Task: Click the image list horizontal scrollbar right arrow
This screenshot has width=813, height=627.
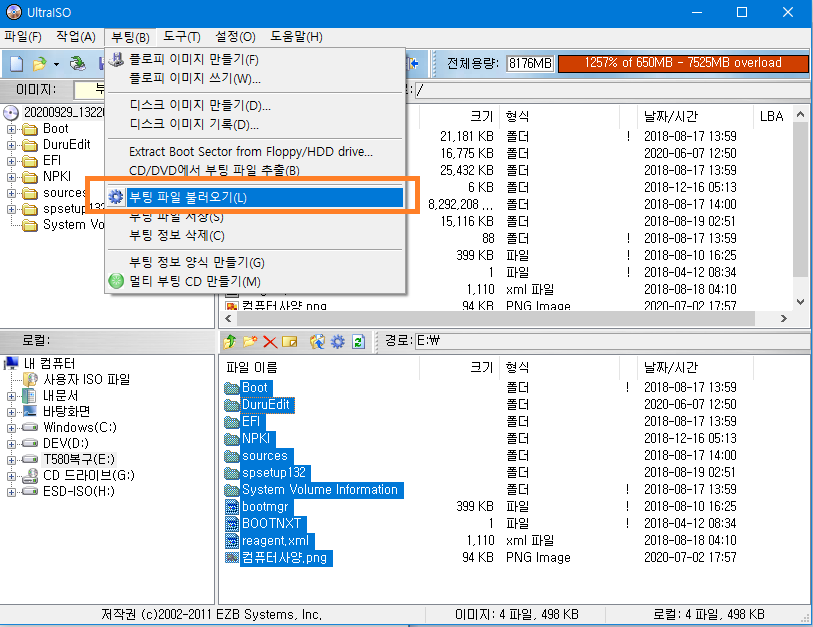Action: tap(784, 318)
